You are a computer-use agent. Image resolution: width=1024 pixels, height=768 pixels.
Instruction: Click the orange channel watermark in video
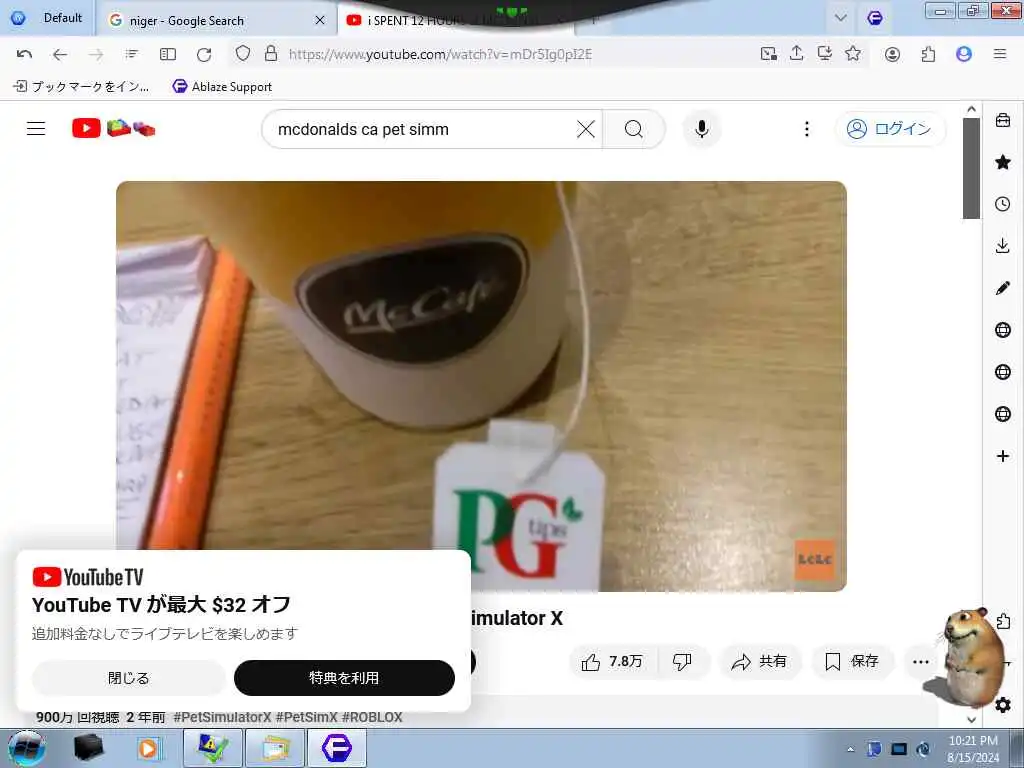[814, 560]
